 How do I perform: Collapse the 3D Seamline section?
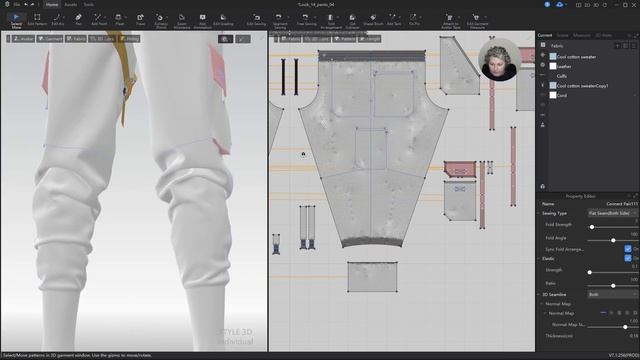click(x=539, y=294)
